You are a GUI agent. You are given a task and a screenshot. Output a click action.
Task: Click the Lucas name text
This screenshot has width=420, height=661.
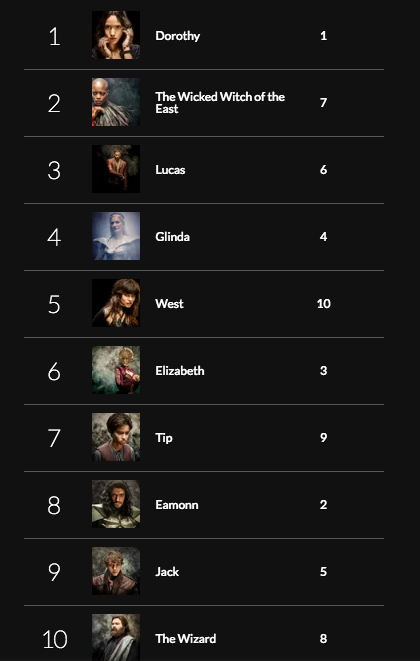(170, 169)
